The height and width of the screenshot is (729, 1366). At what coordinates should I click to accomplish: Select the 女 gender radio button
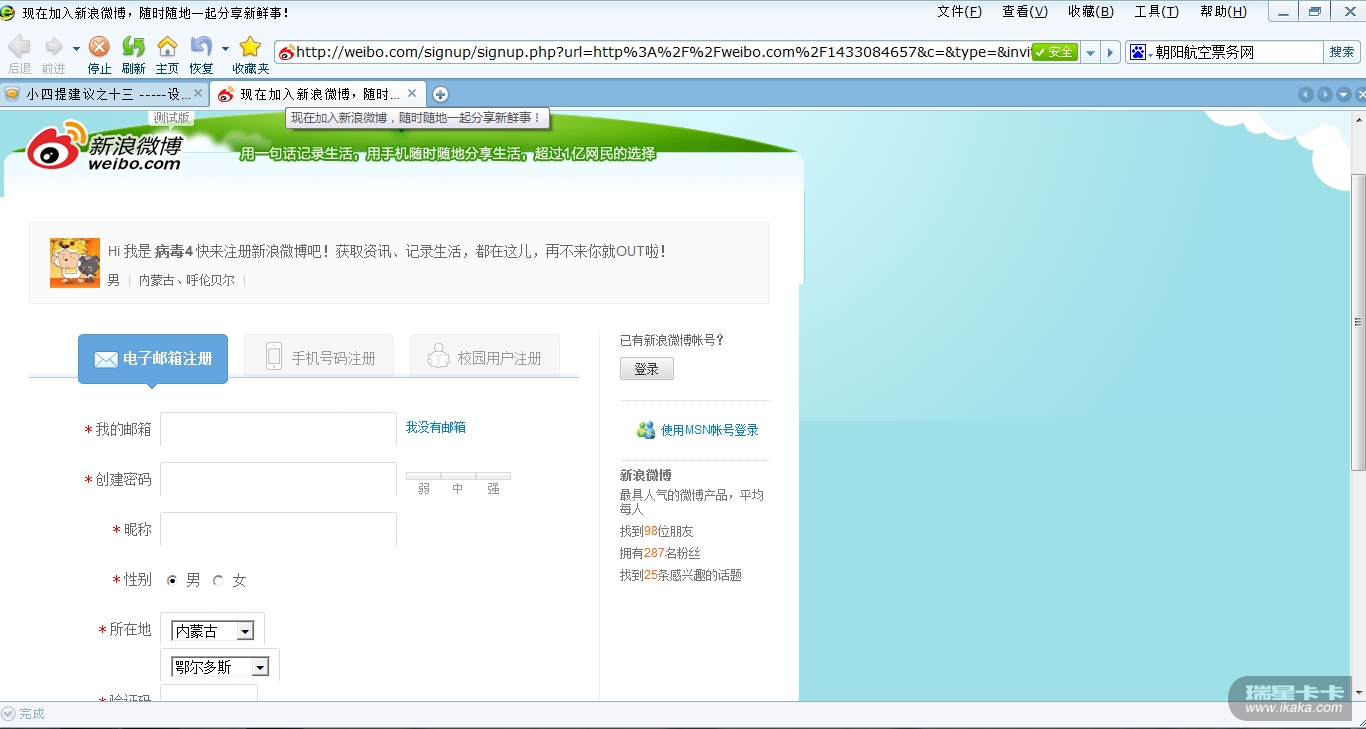click(218, 580)
